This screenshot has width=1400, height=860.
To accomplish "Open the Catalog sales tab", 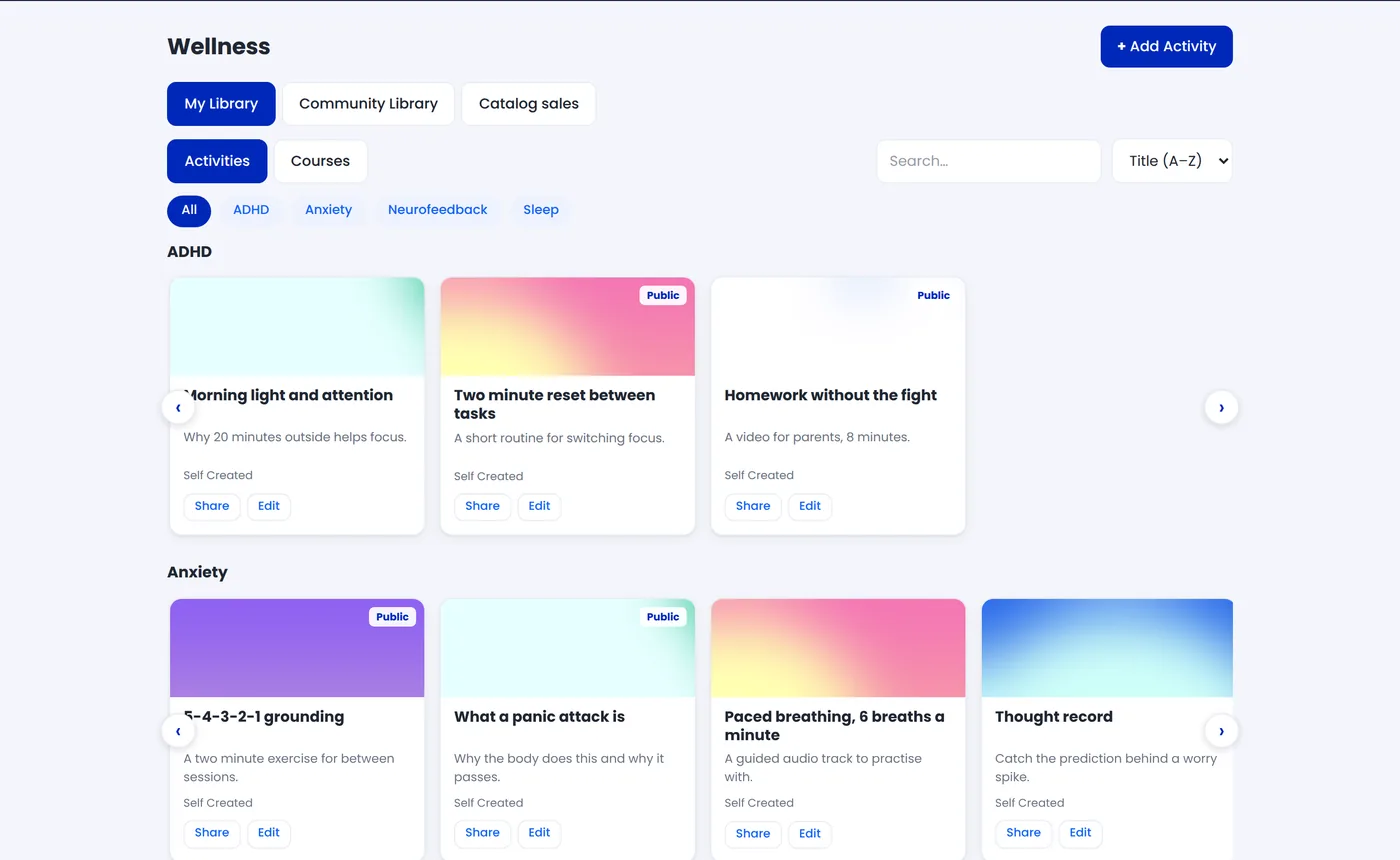I will coord(529,104).
